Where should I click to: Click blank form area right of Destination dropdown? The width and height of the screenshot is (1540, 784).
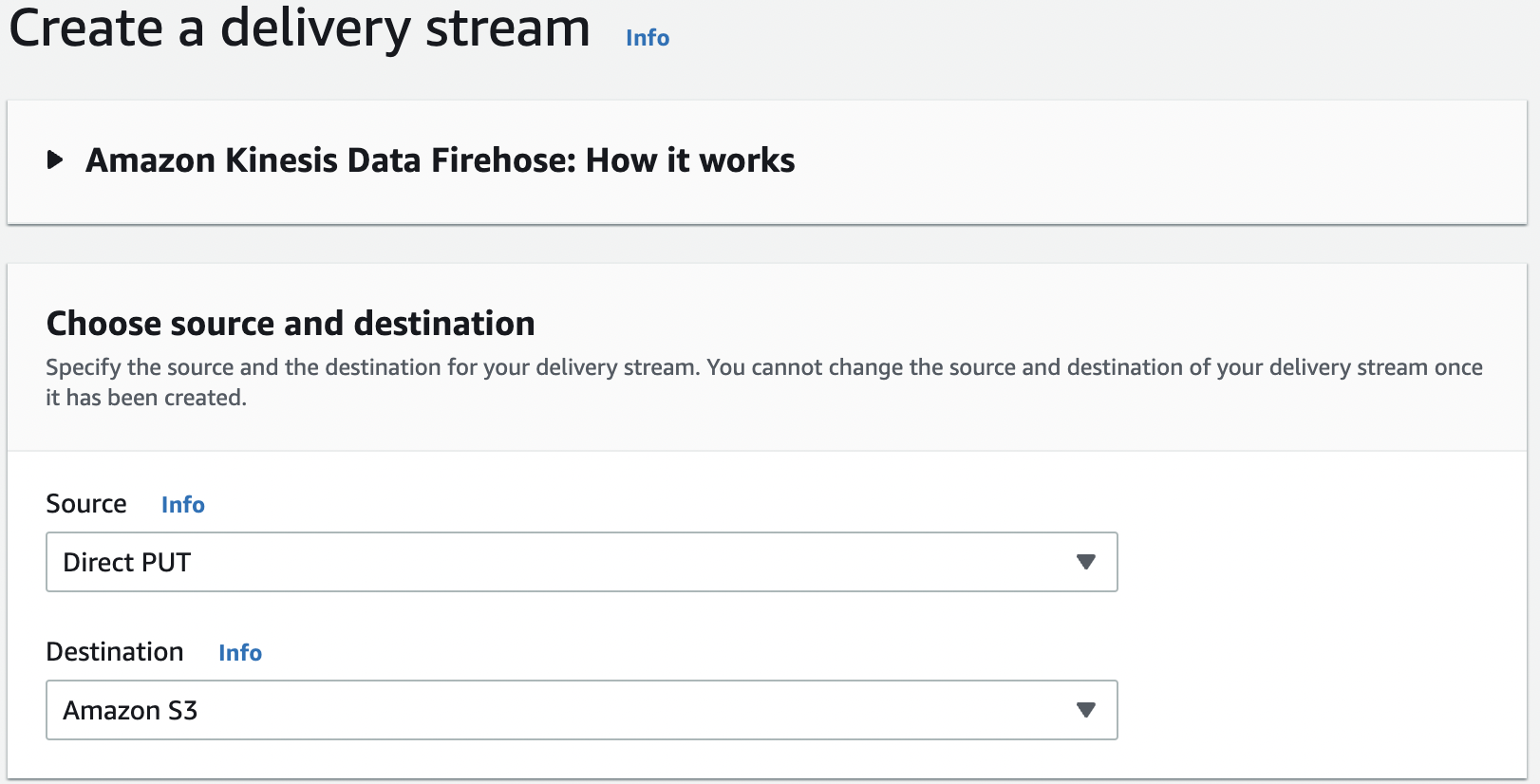coord(1320,710)
